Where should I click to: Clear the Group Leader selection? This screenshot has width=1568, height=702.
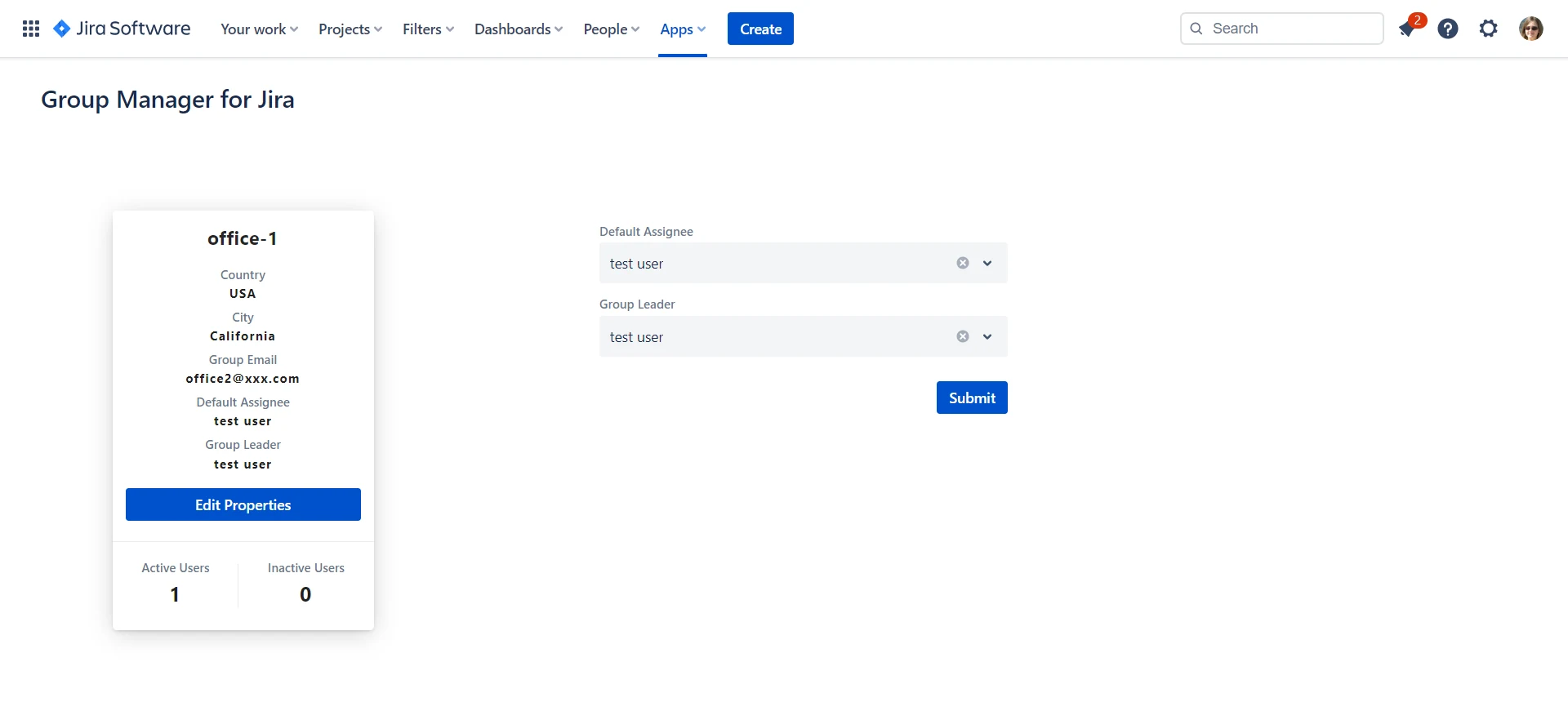click(963, 336)
